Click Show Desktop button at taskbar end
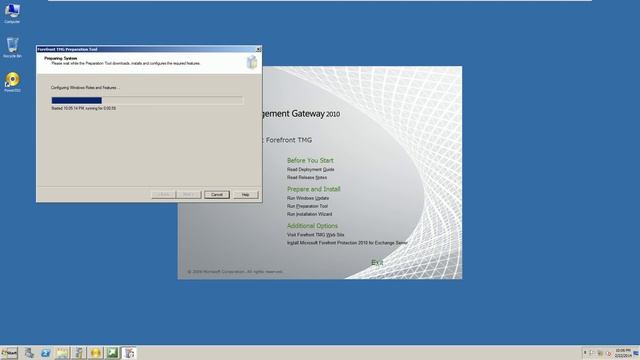The width and height of the screenshot is (640, 360). click(636, 353)
